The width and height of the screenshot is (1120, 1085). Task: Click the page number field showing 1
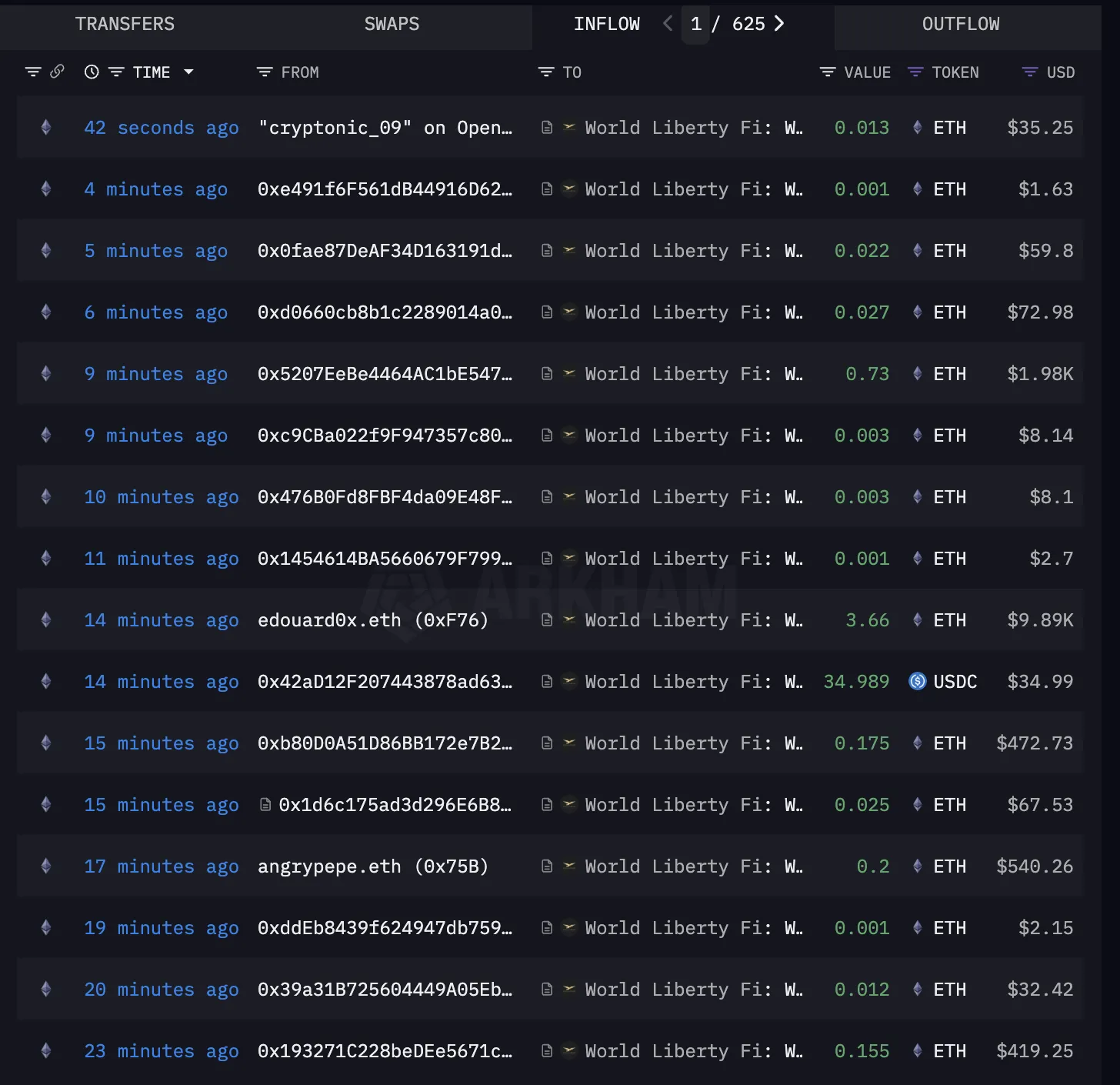[695, 24]
